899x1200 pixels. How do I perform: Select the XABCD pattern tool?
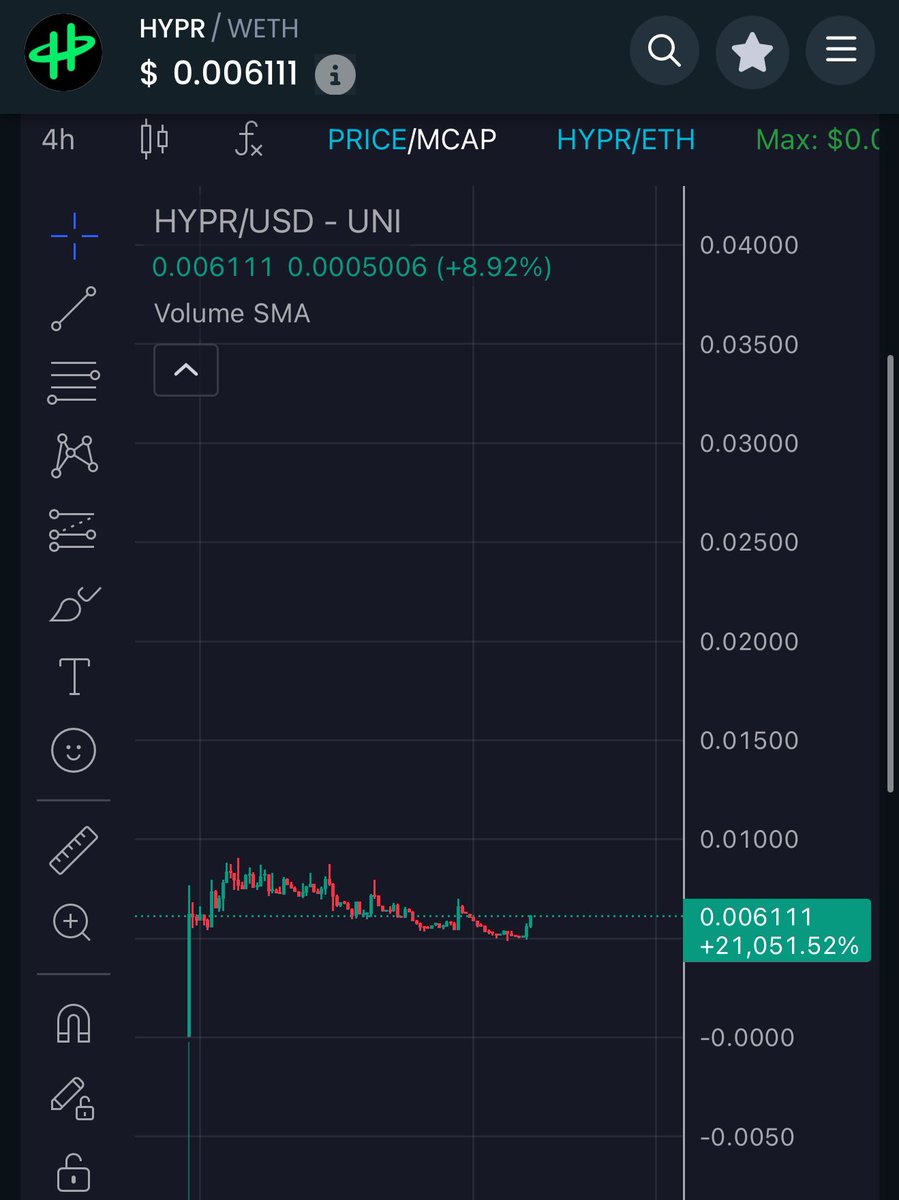coord(73,455)
